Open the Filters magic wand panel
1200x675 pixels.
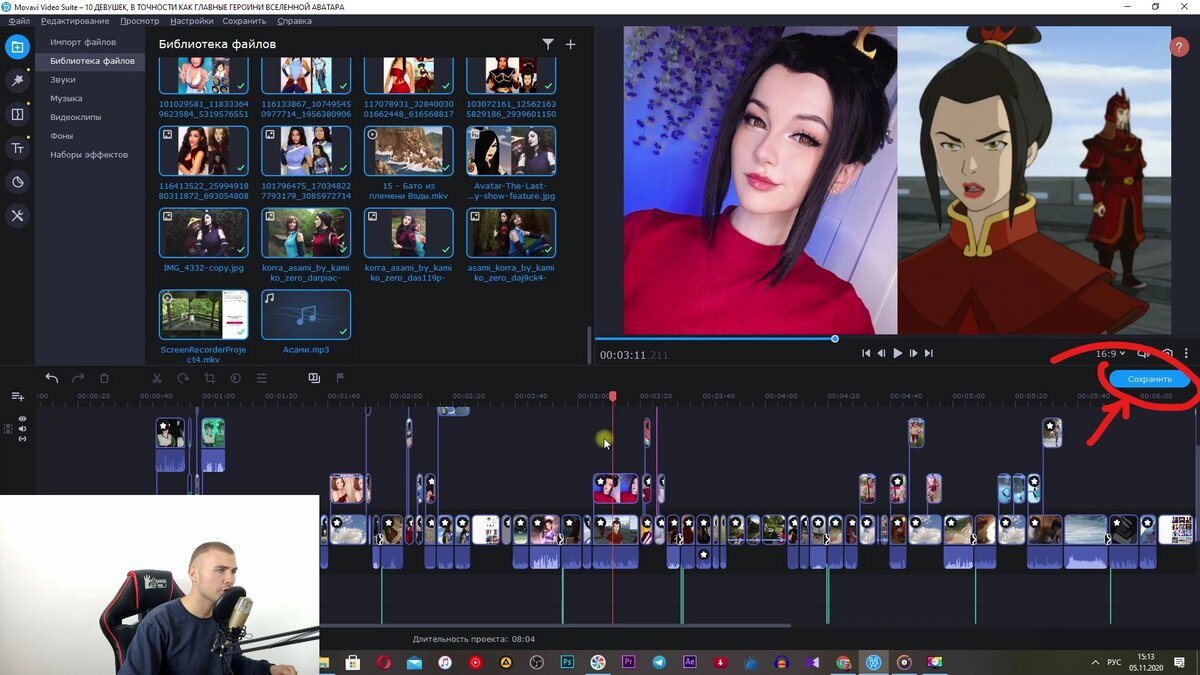(x=17, y=81)
